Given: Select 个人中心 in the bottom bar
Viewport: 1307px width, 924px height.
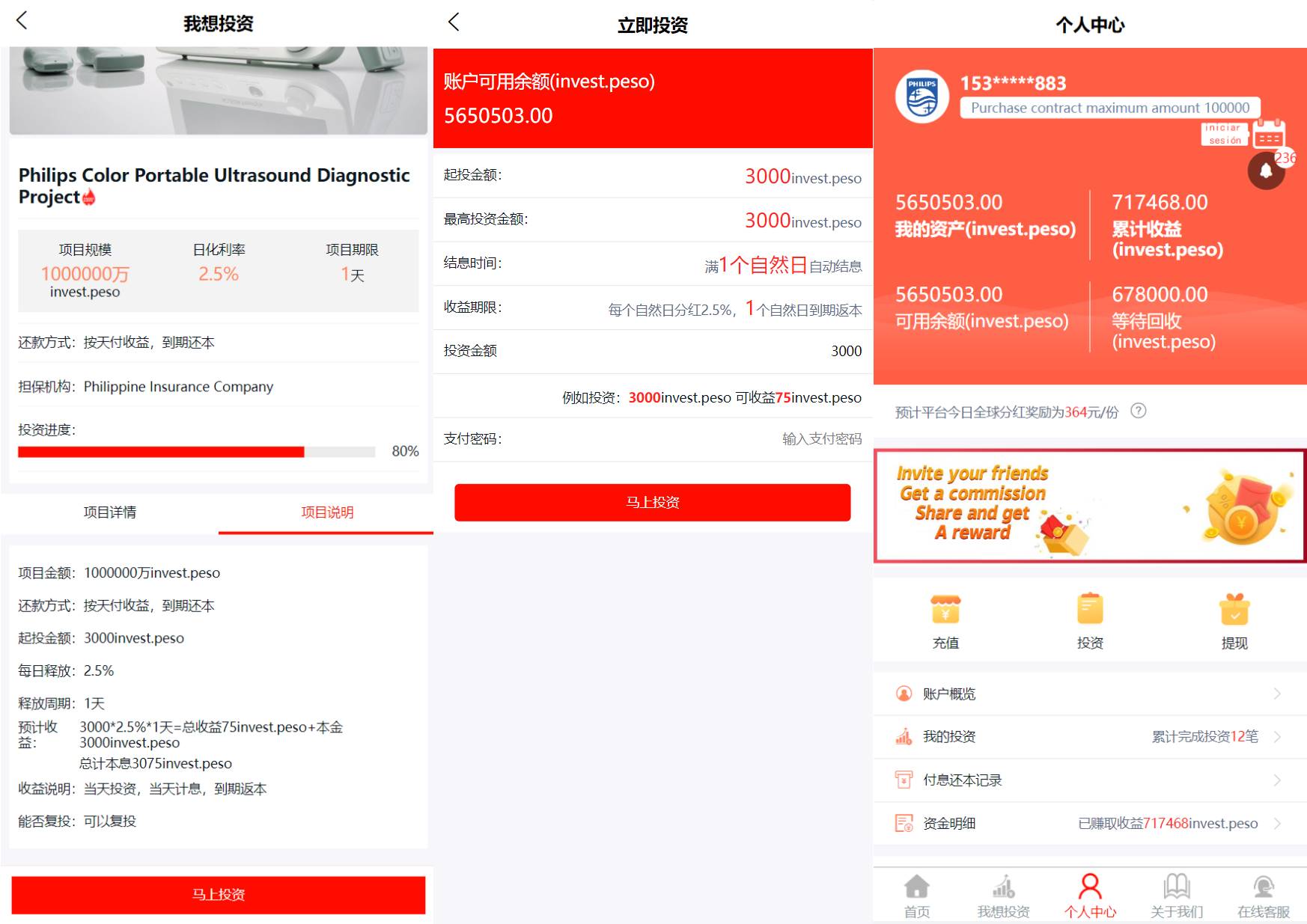Looking at the screenshot, I should tap(1090, 896).
